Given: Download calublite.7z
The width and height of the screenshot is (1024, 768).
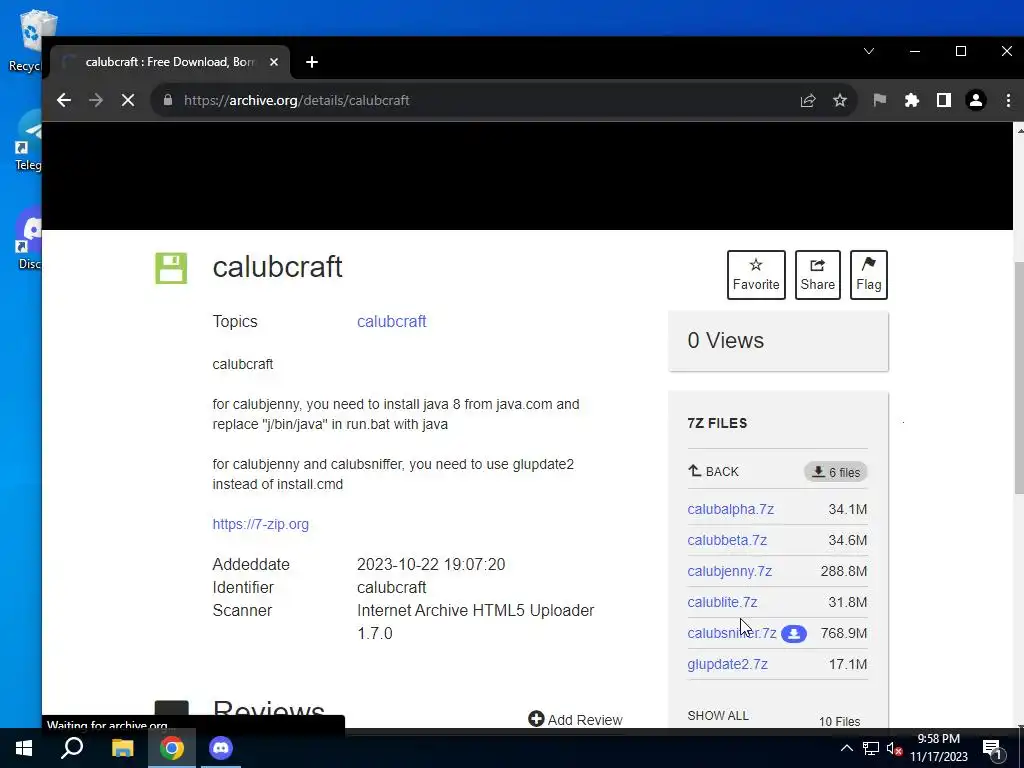Looking at the screenshot, I should (x=722, y=602).
